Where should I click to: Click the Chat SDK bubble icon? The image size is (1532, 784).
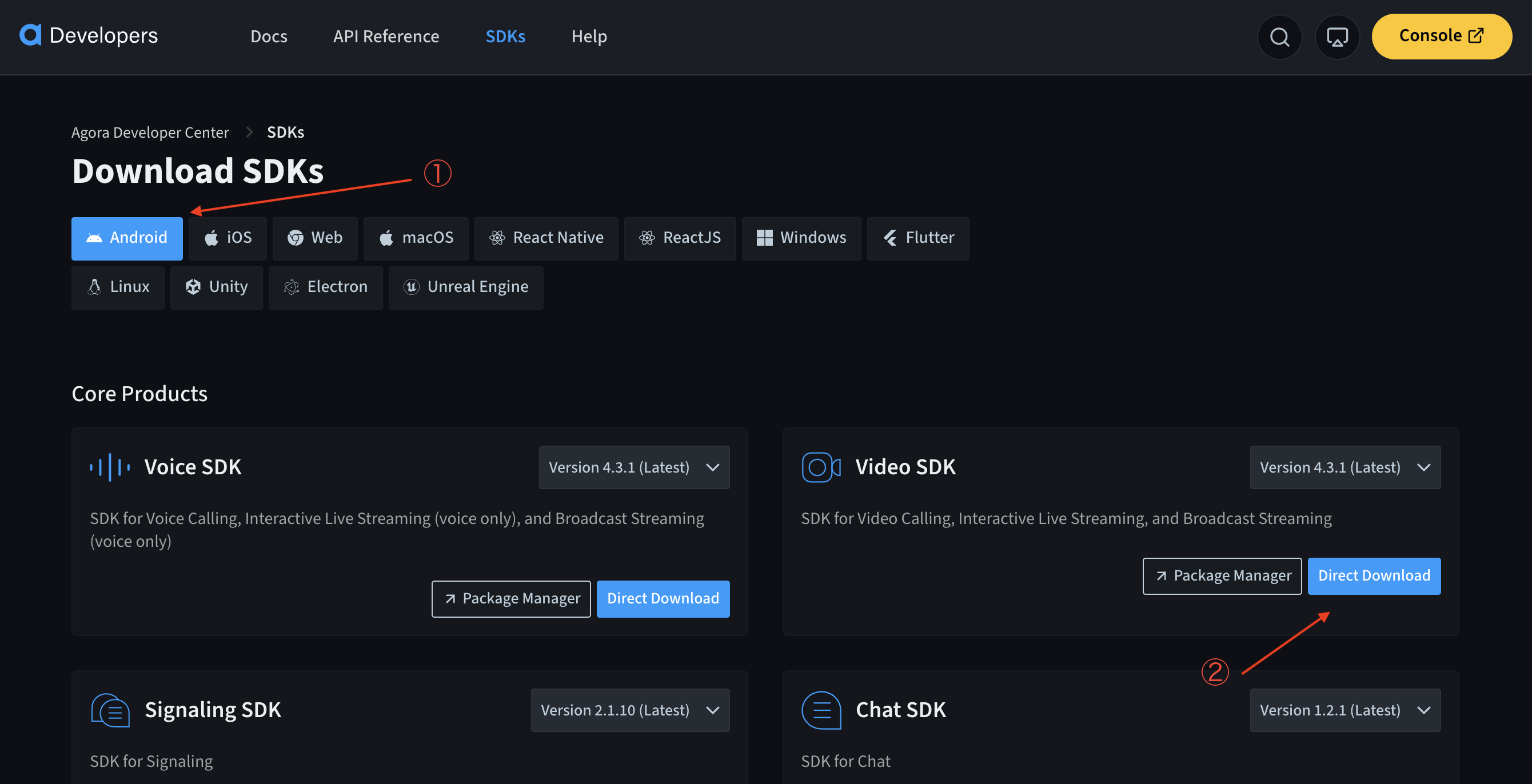point(821,710)
